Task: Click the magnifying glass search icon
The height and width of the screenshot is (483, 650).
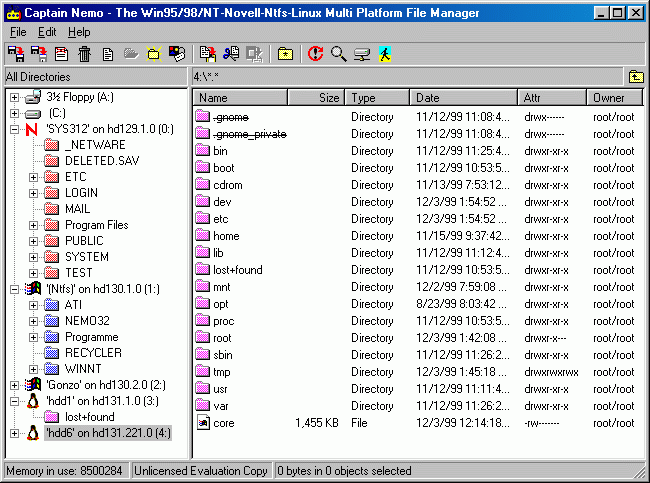Action: click(x=339, y=54)
